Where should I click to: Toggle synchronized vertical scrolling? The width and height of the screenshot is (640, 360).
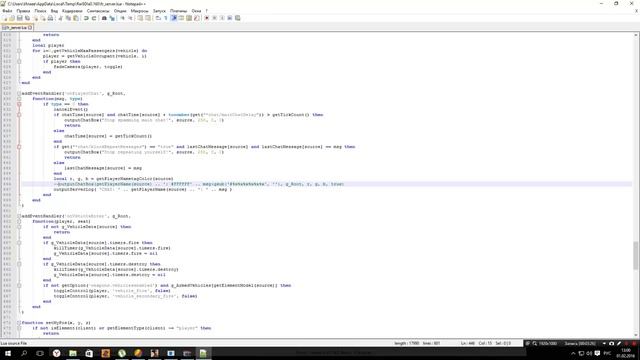point(140,18)
